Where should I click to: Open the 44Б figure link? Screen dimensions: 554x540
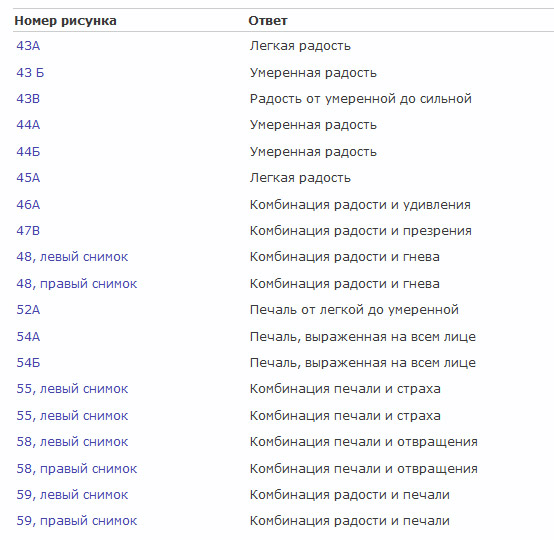tap(28, 152)
